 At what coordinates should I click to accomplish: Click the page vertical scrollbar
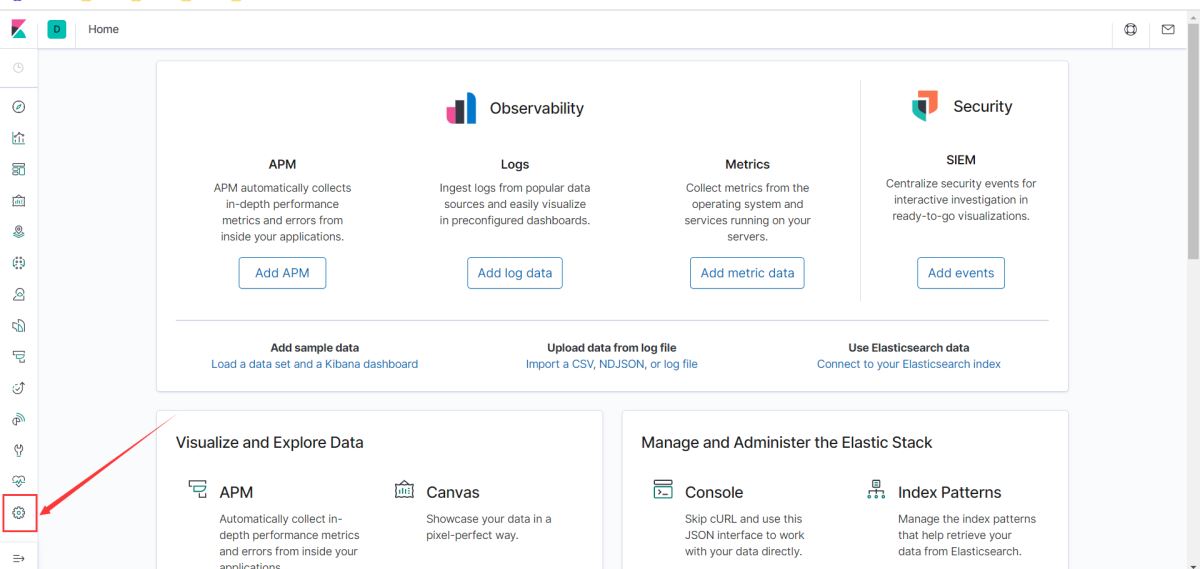(x=1192, y=200)
